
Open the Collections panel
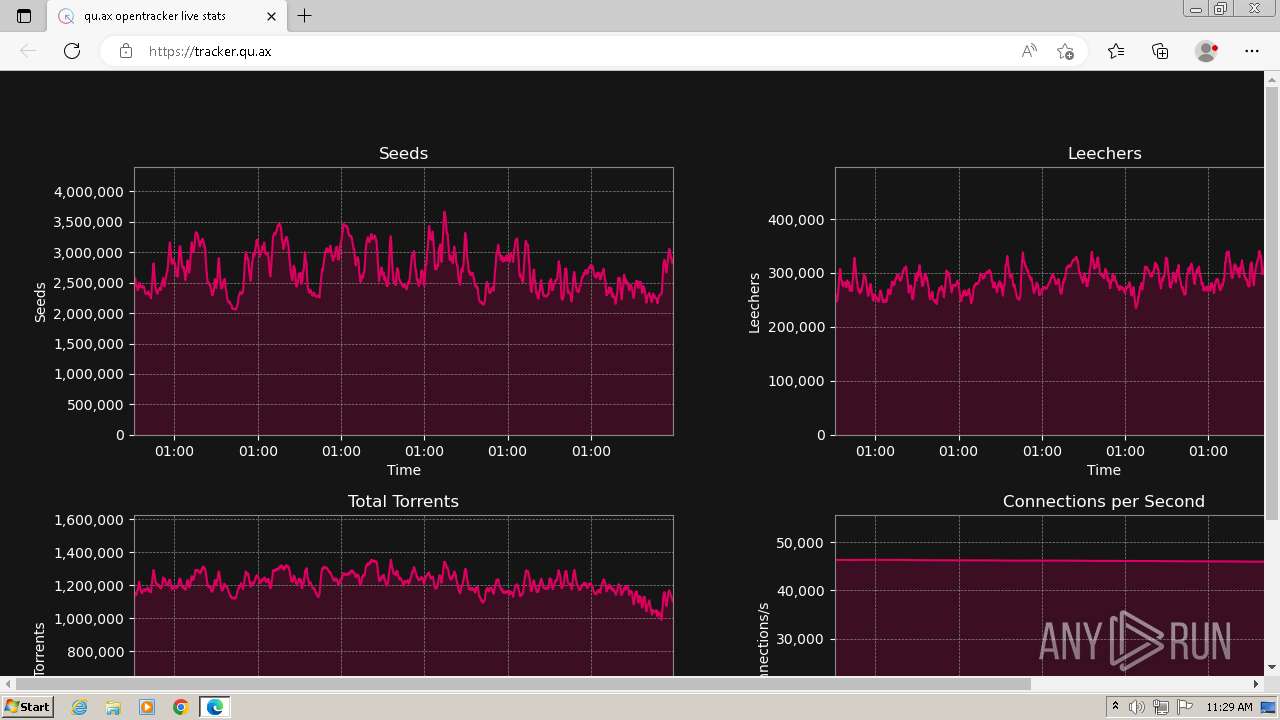(1160, 51)
